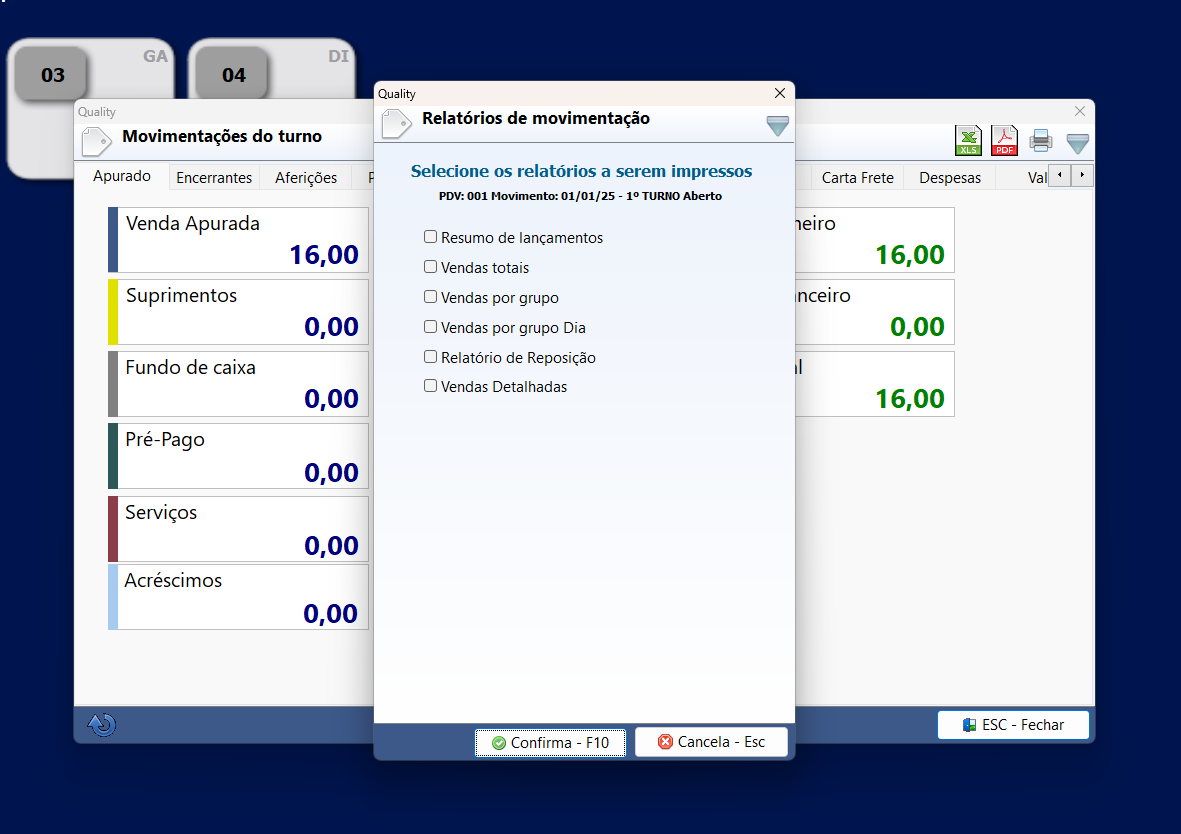The image size is (1181, 834).
Task: Enable Vendas por grupo checkbox
Action: coord(430,297)
